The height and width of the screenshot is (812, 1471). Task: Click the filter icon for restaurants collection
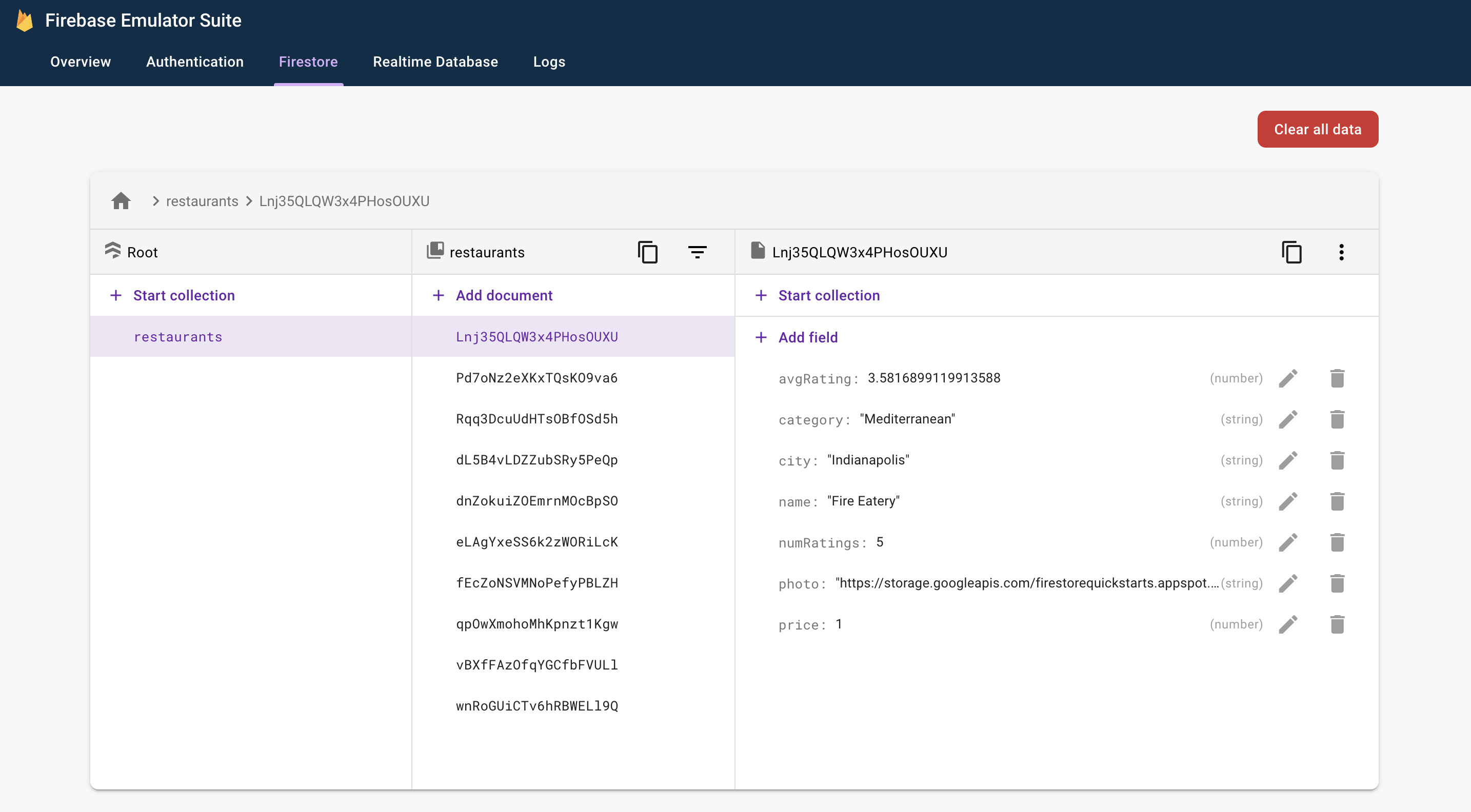[697, 251]
